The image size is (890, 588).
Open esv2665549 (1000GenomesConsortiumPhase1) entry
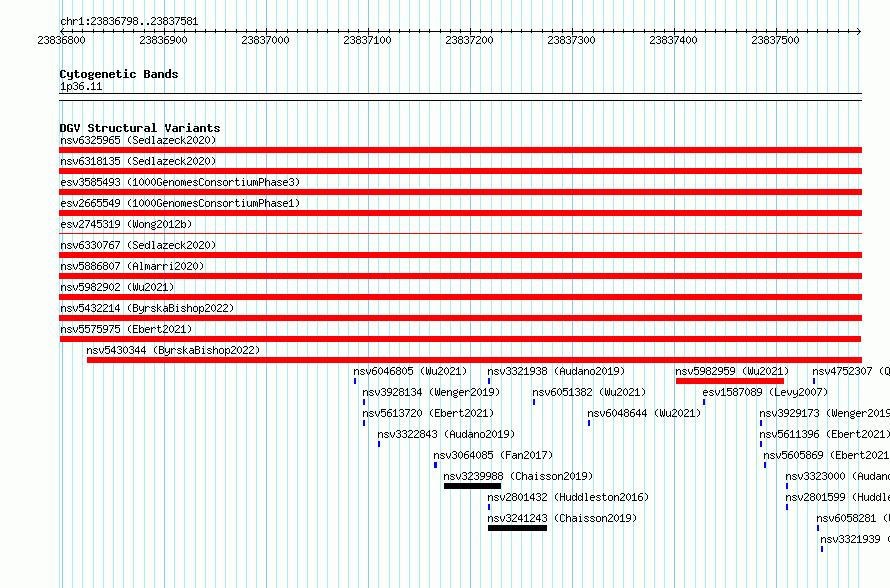click(180, 203)
